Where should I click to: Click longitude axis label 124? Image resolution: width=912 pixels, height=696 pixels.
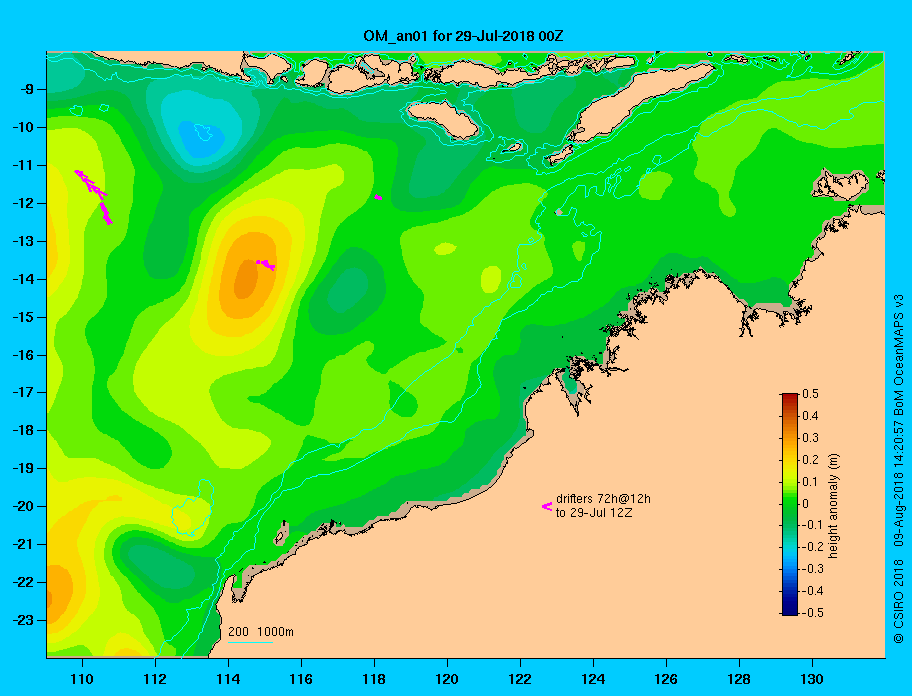[593, 679]
